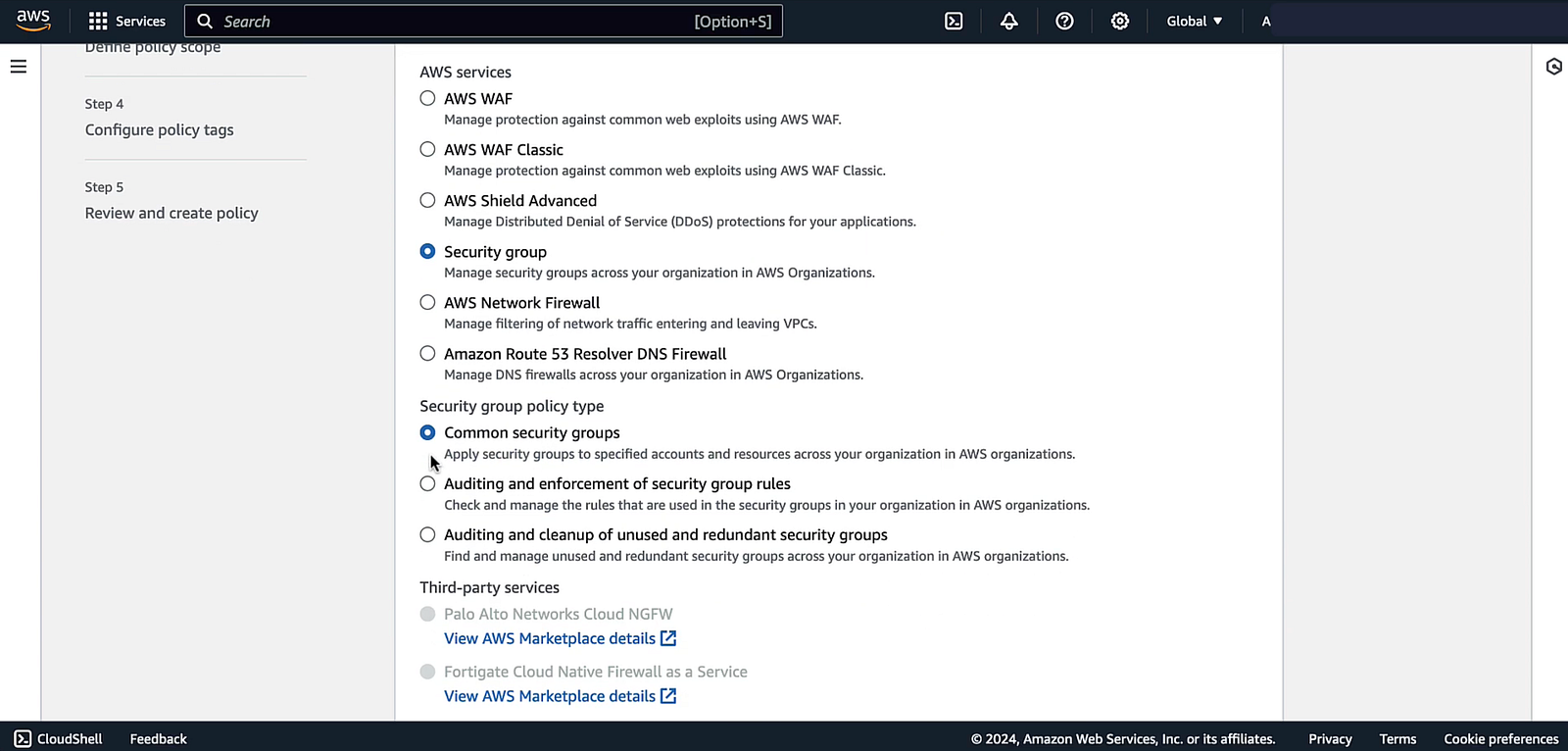Click 'Apply security groups to specified accounts' text

point(759,454)
